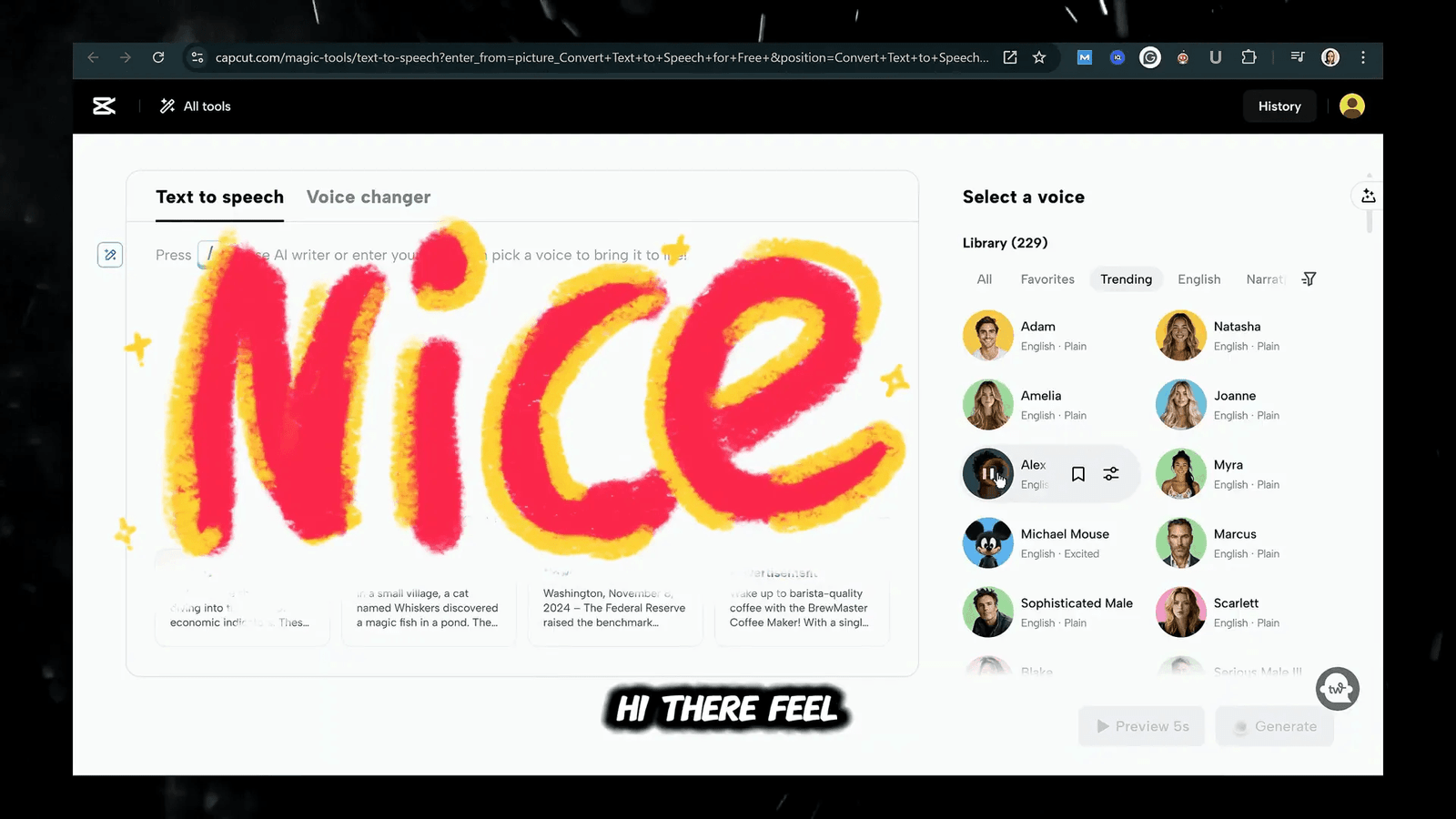
Task: Bookmark the Alex voice
Action: click(x=1078, y=474)
